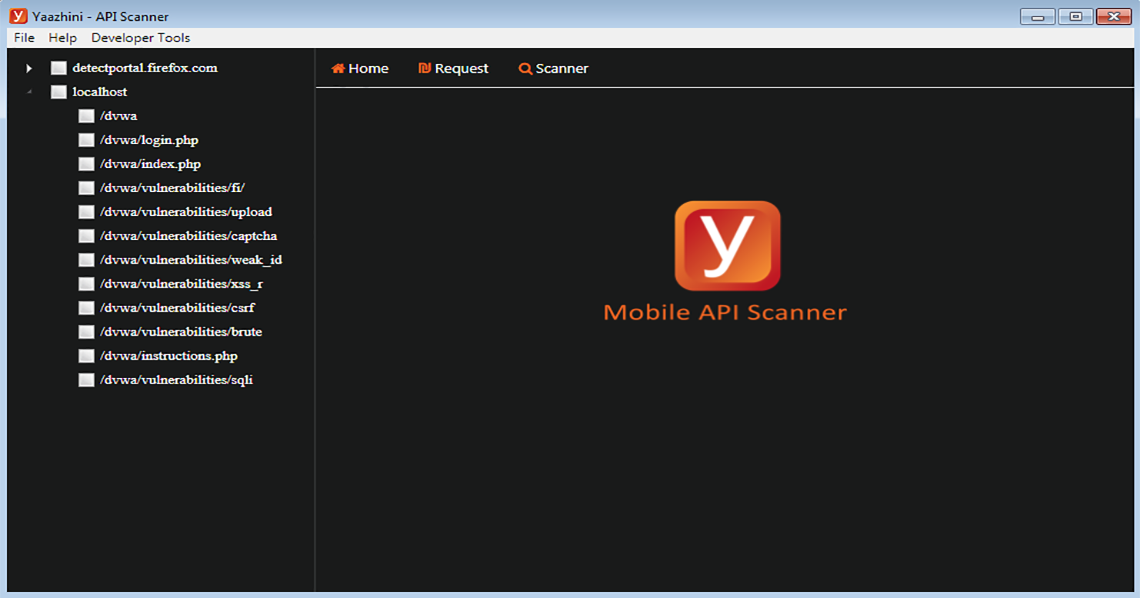Select the /dvwa/vulnerabilities/brute checkbox
Viewport: 1140px width, 598px height.
[87, 332]
